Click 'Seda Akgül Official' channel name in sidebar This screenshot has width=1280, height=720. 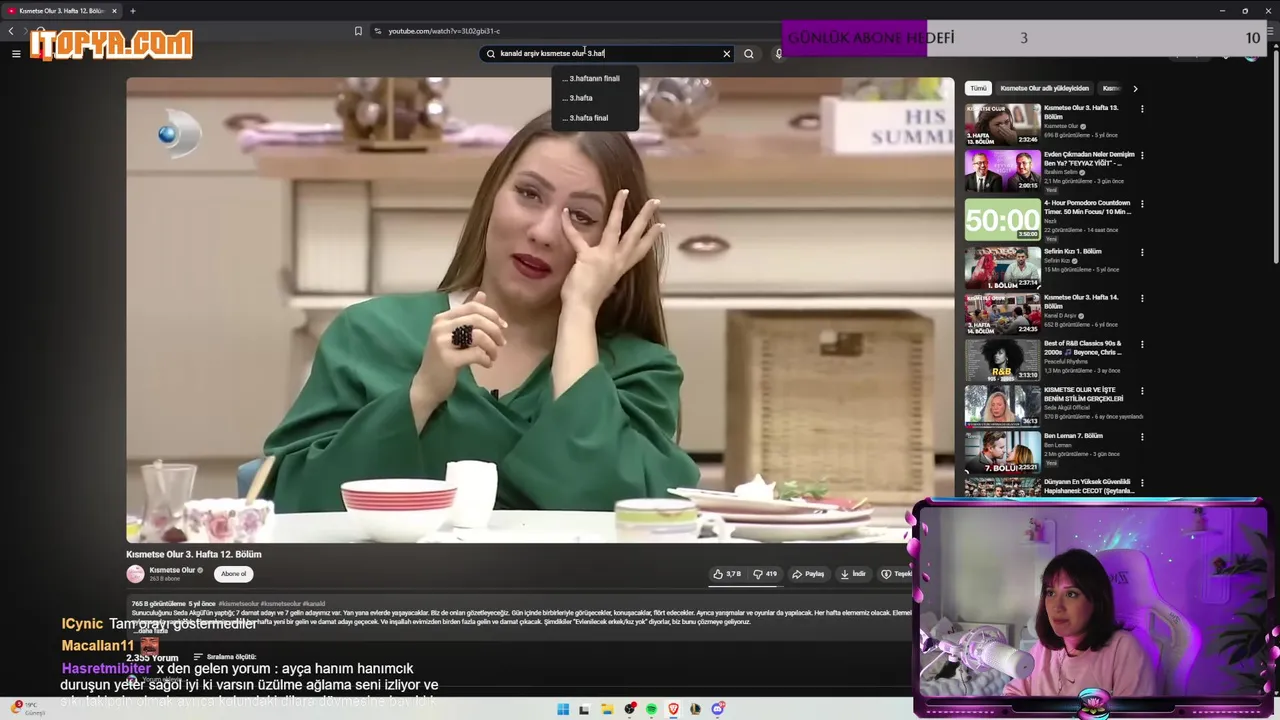tap(1068, 408)
